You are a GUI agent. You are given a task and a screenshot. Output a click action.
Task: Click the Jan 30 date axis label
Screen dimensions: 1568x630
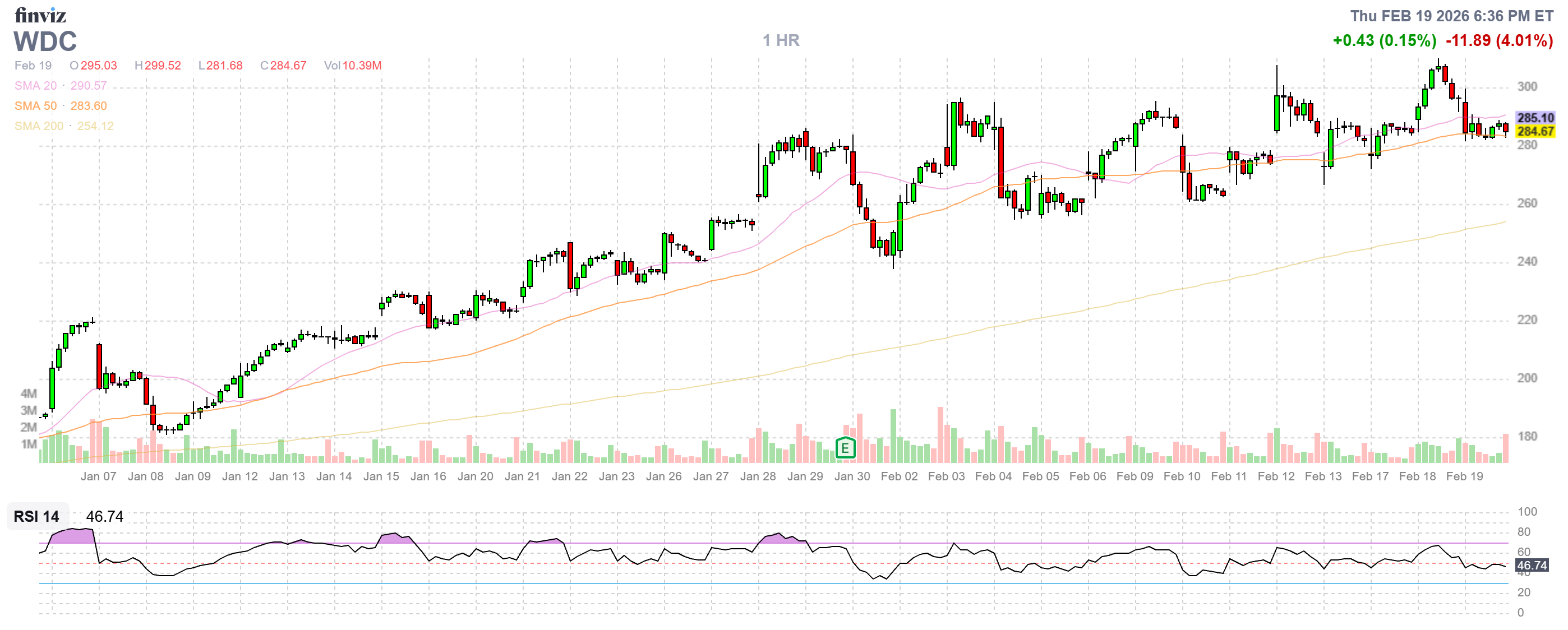coord(851,476)
